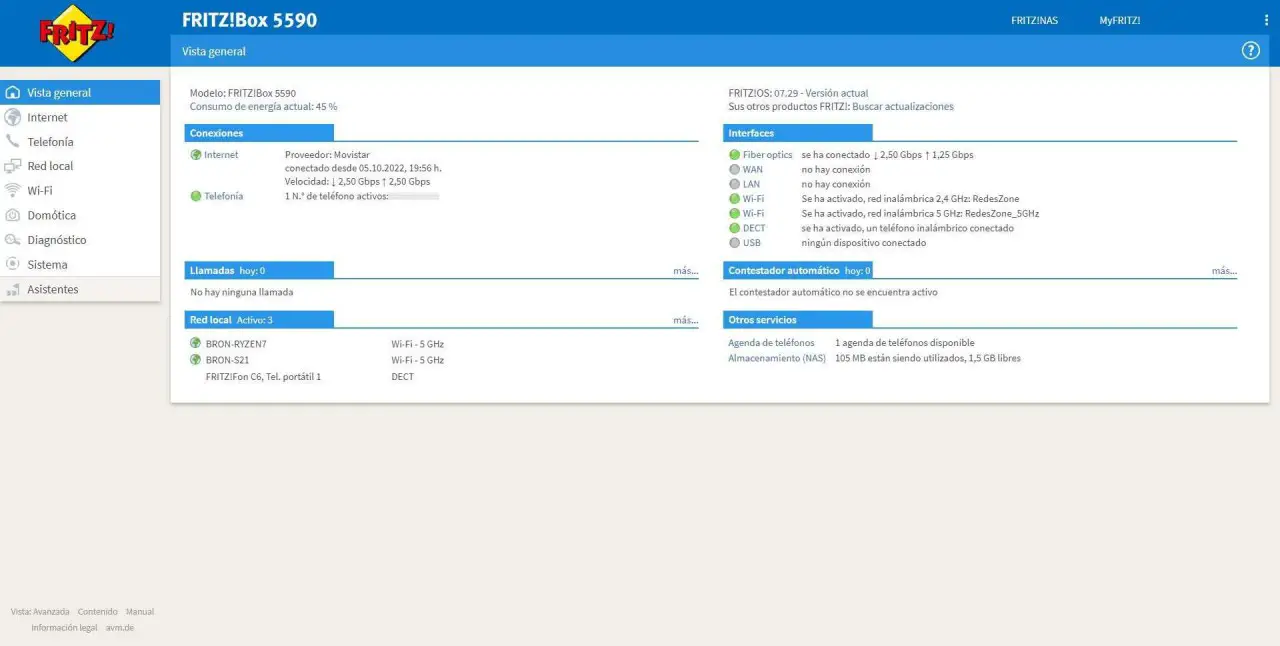Viewport: 1280px width, 646px height.
Task: Show more in Red local section
Action: tap(685, 320)
